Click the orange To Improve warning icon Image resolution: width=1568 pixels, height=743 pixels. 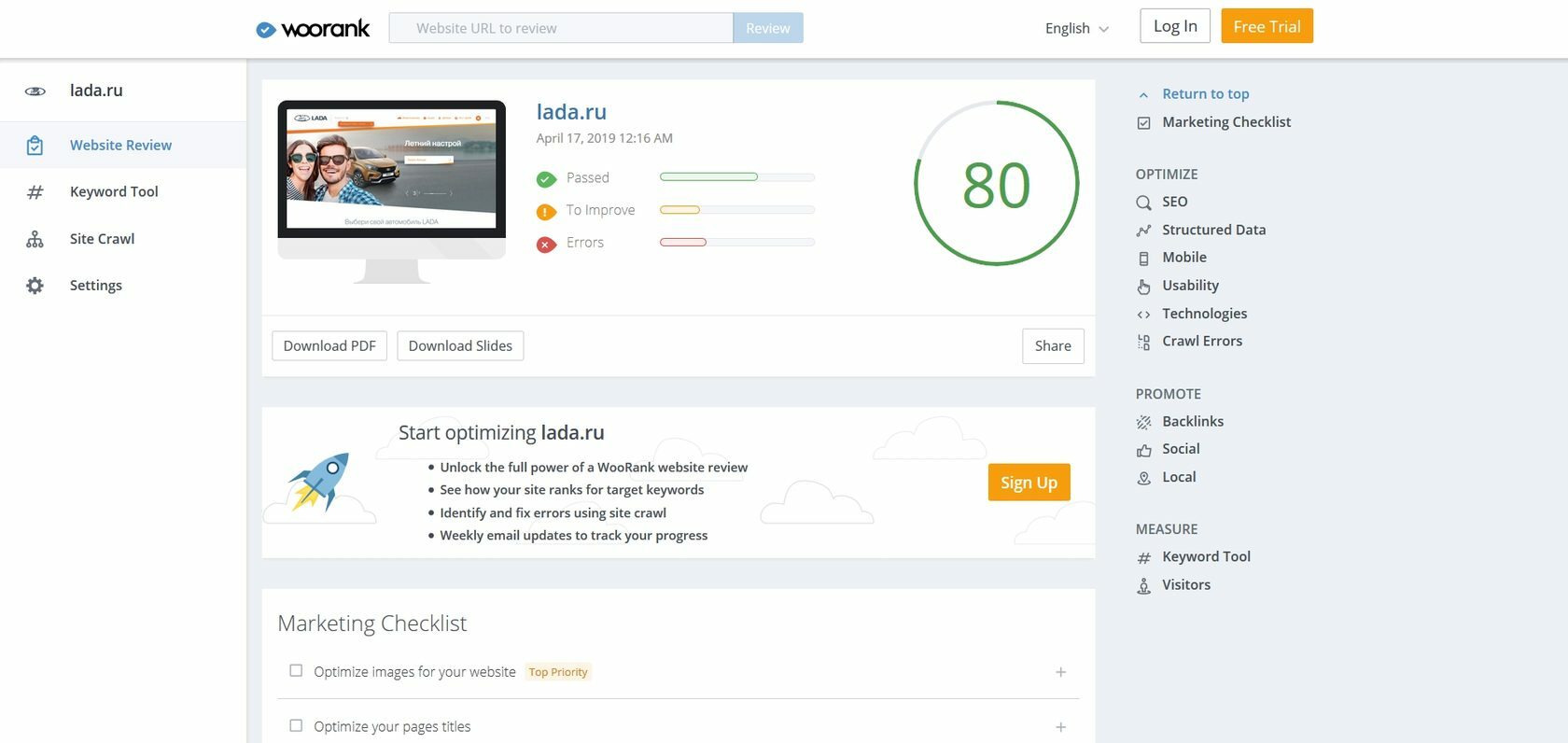[546, 212]
